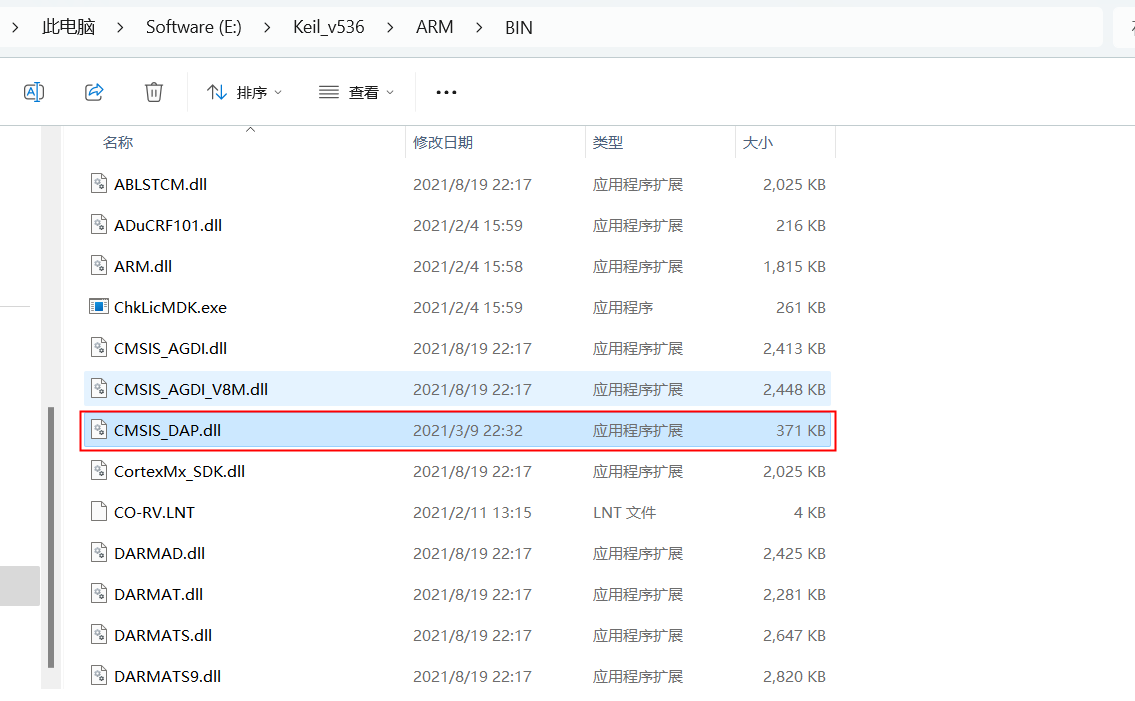Click the ABLSTCM.dll file icon
The image size is (1135, 701).
pyautogui.click(x=98, y=184)
